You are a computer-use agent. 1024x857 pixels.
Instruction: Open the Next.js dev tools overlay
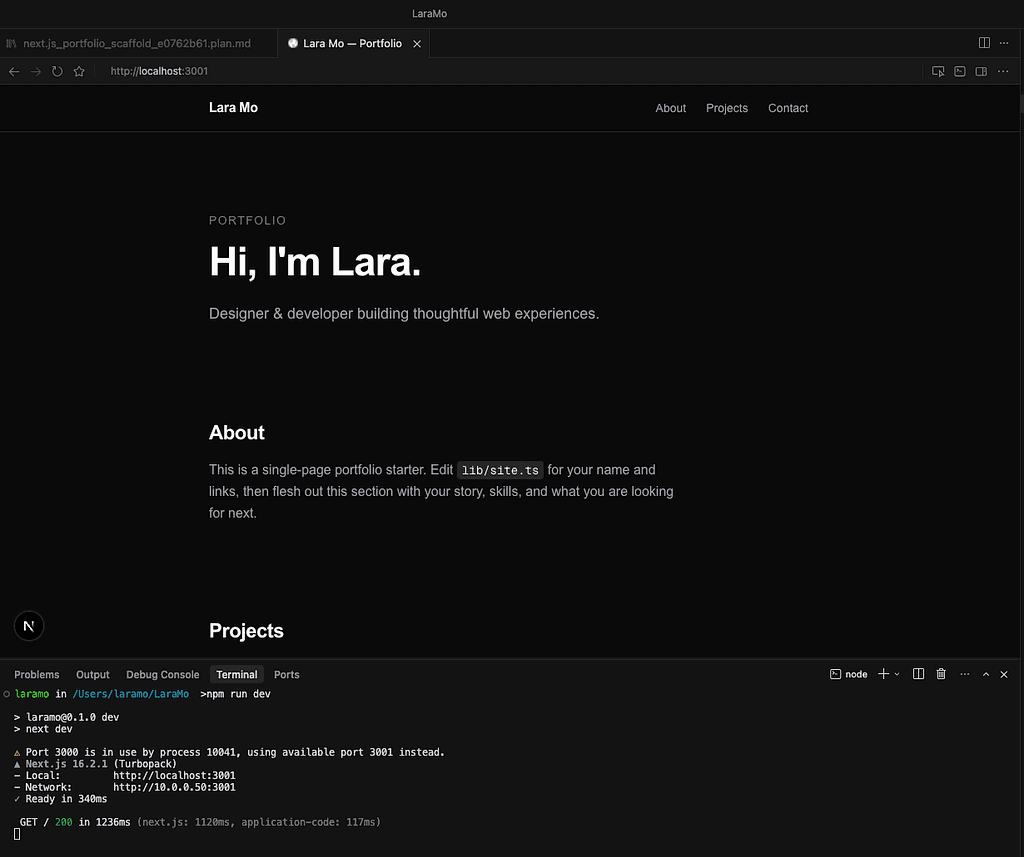point(28,625)
